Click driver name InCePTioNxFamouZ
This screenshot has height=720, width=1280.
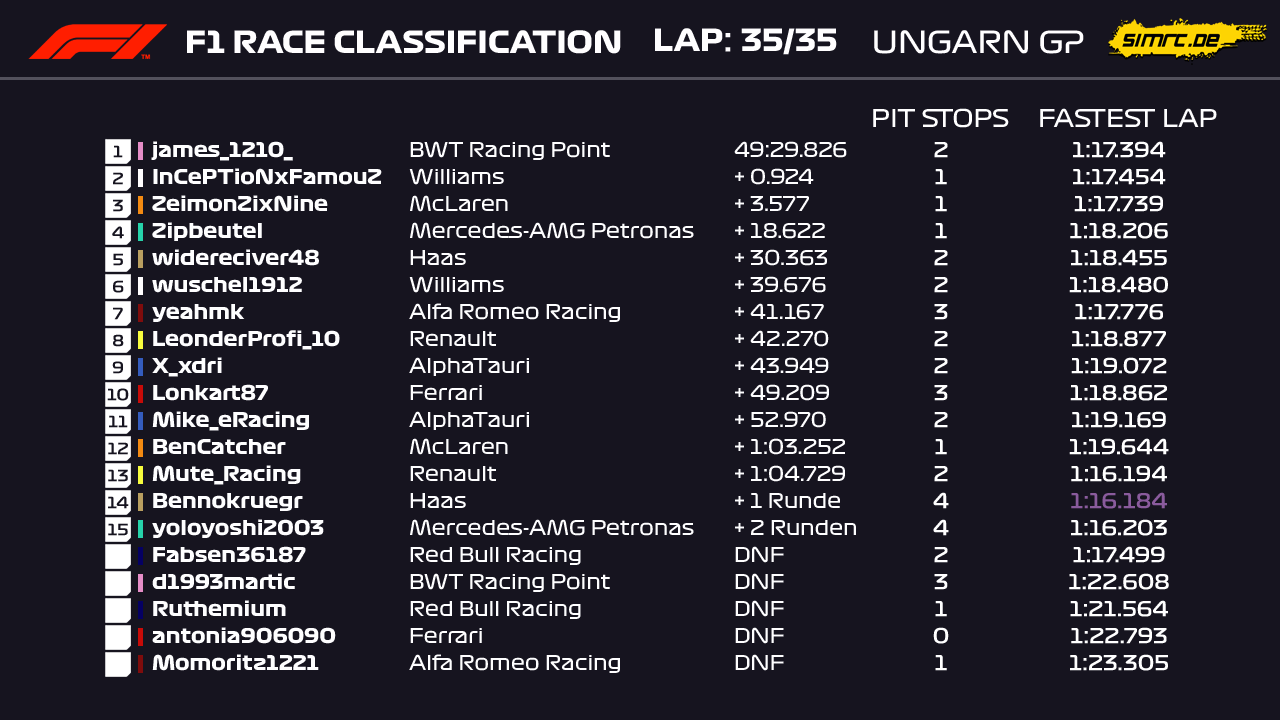(266, 178)
